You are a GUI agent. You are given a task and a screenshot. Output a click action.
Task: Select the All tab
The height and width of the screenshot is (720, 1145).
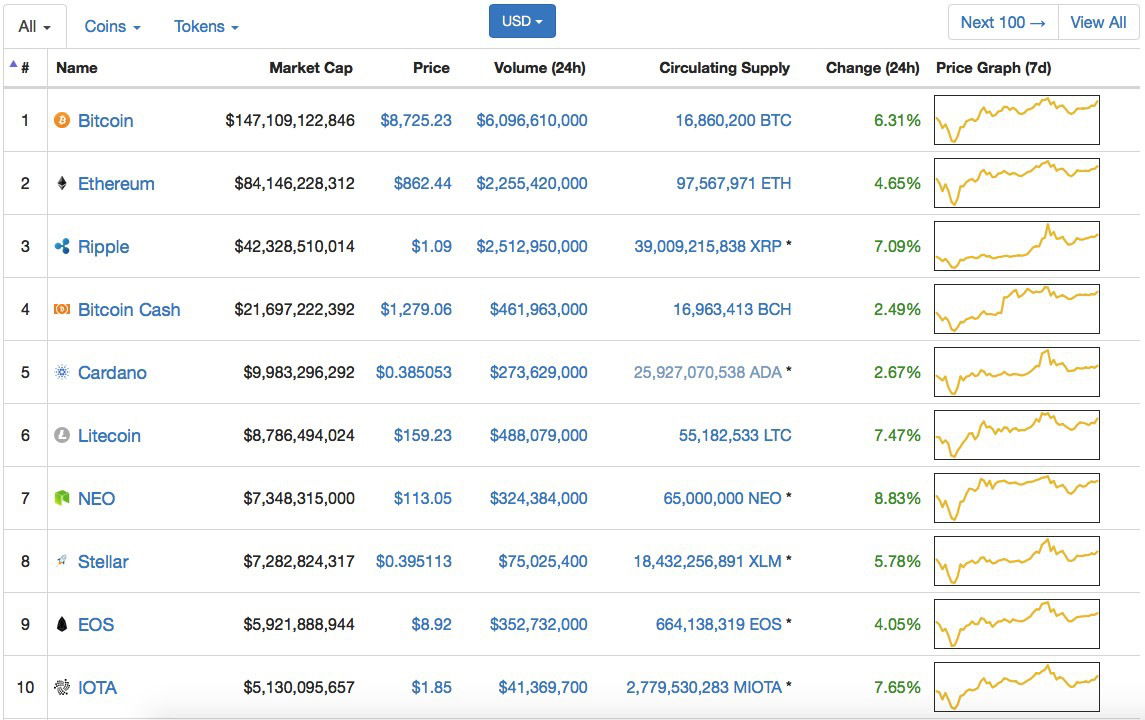pyautogui.click(x=35, y=27)
